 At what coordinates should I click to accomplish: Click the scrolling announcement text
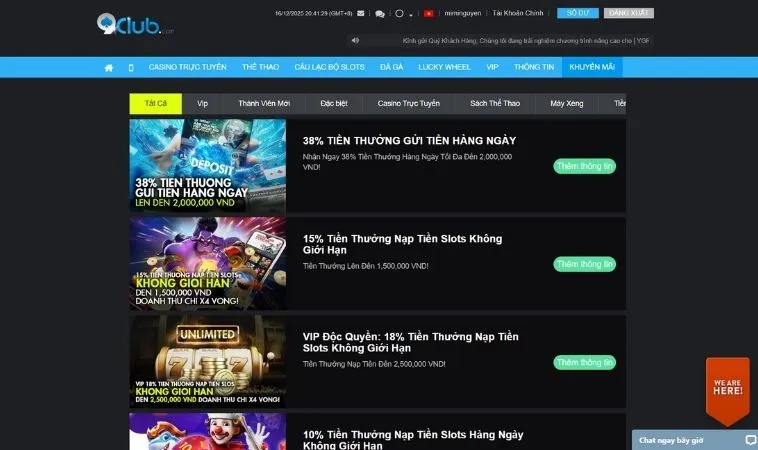click(x=526, y=41)
